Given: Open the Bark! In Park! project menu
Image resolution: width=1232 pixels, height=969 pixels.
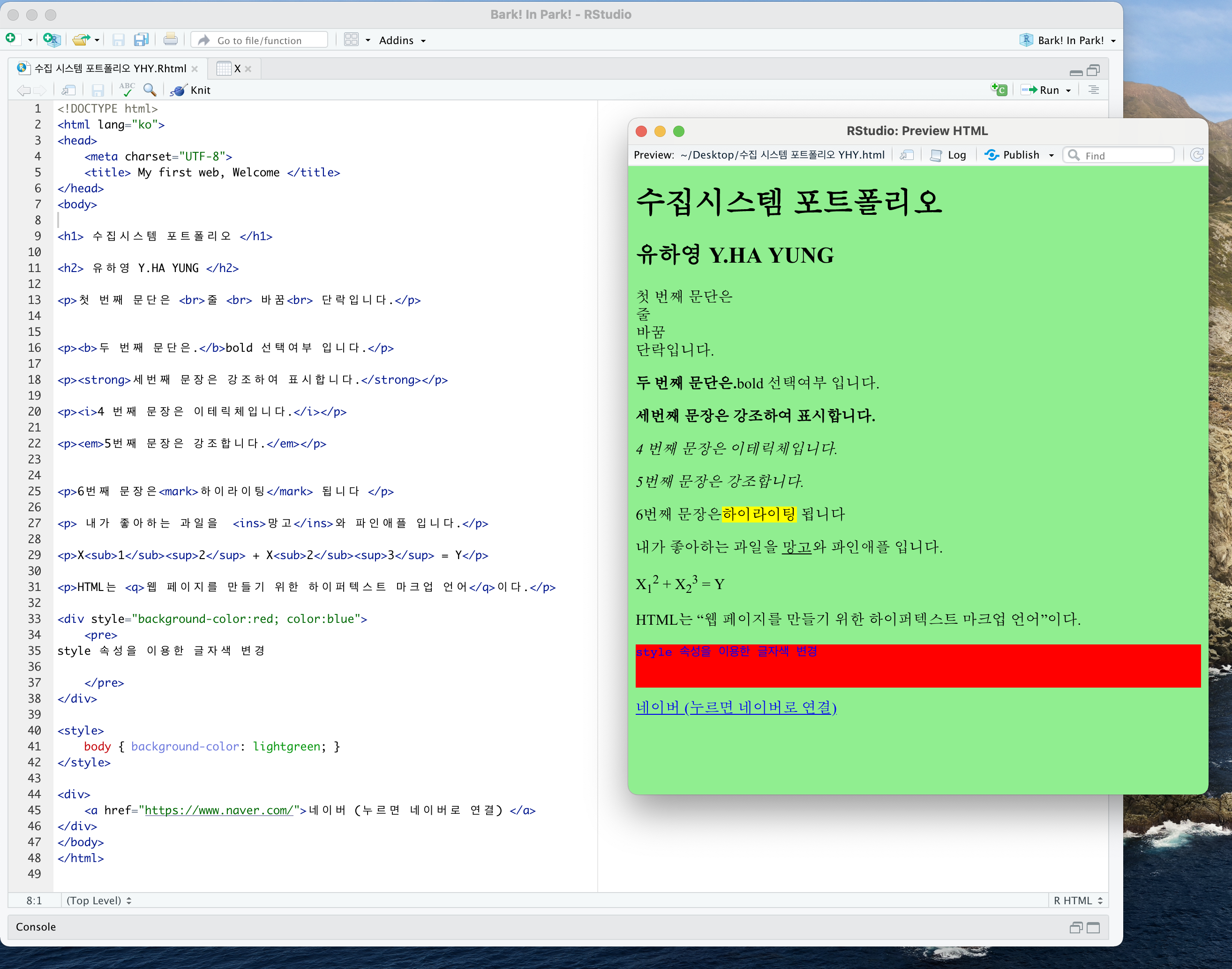Looking at the screenshot, I should pyautogui.click(x=1067, y=40).
